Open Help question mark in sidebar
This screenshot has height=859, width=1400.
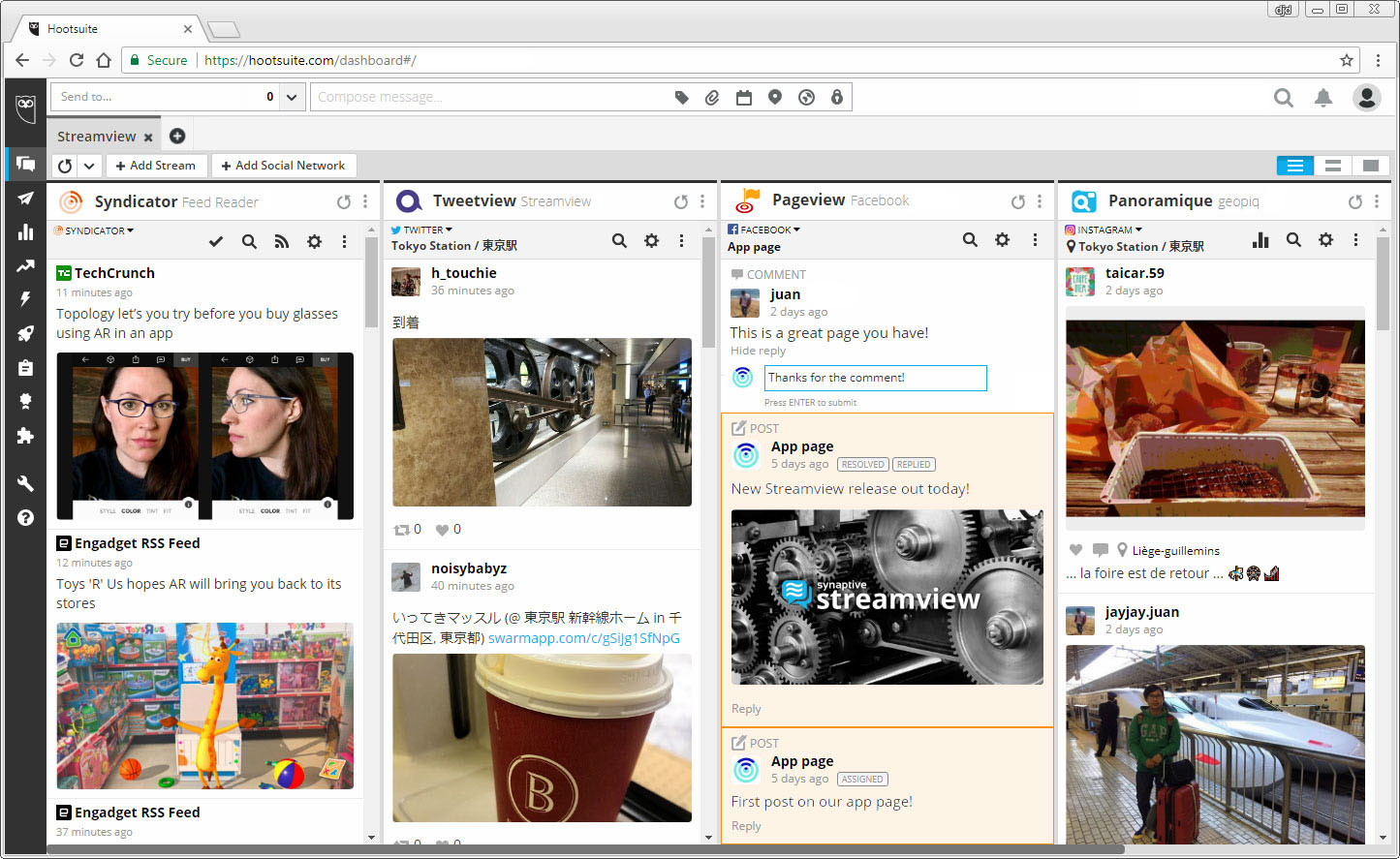tap(25, 517)
